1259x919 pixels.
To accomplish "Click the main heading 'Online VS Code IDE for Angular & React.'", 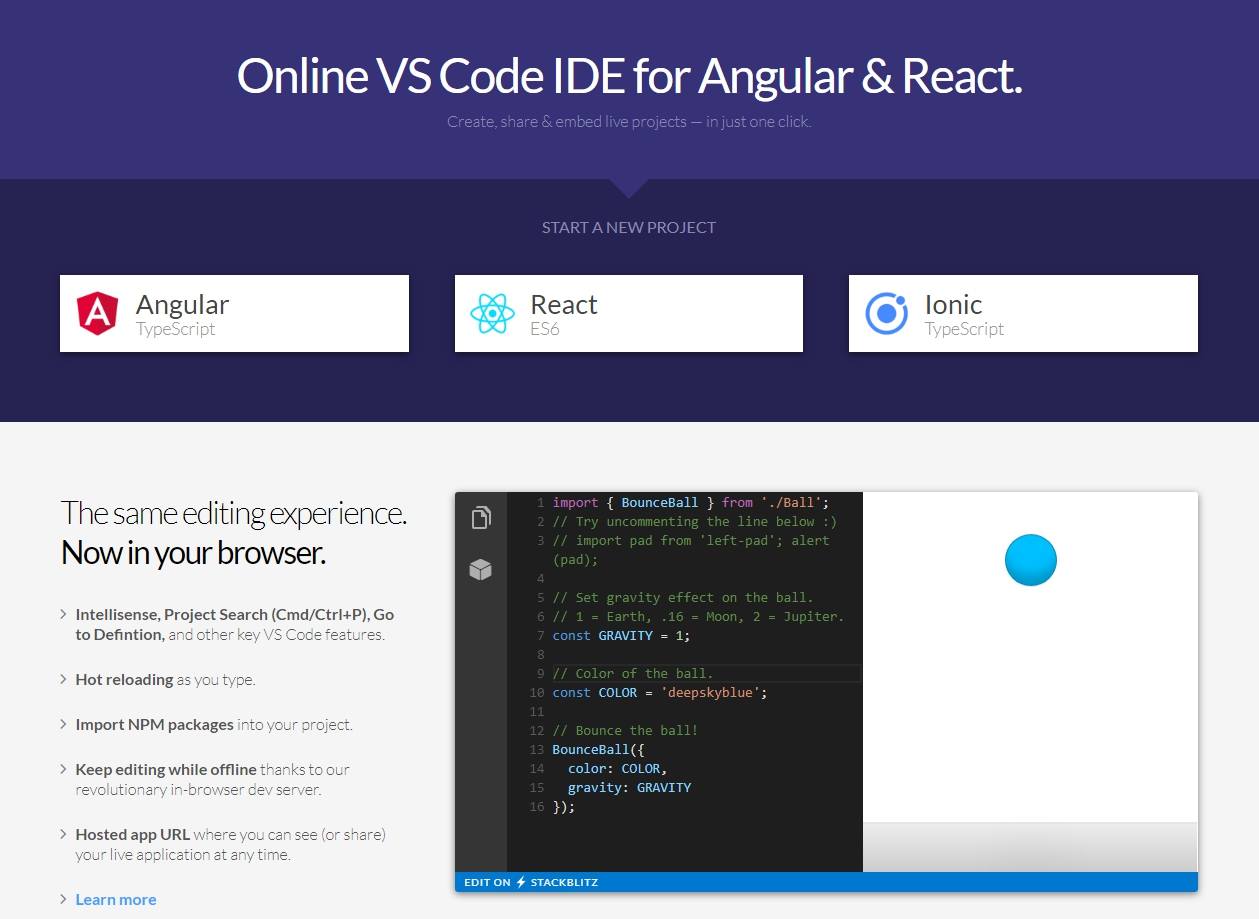I will tap(629, 76).
